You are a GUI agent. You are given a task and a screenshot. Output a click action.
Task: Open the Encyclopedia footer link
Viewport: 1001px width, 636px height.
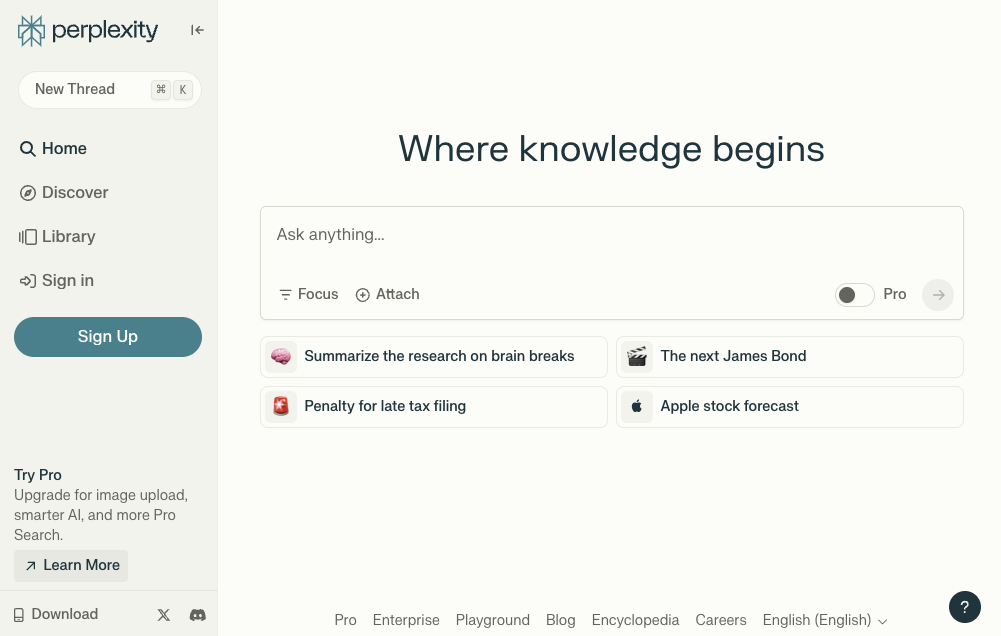pyautogui.click(x=635, y=620)
